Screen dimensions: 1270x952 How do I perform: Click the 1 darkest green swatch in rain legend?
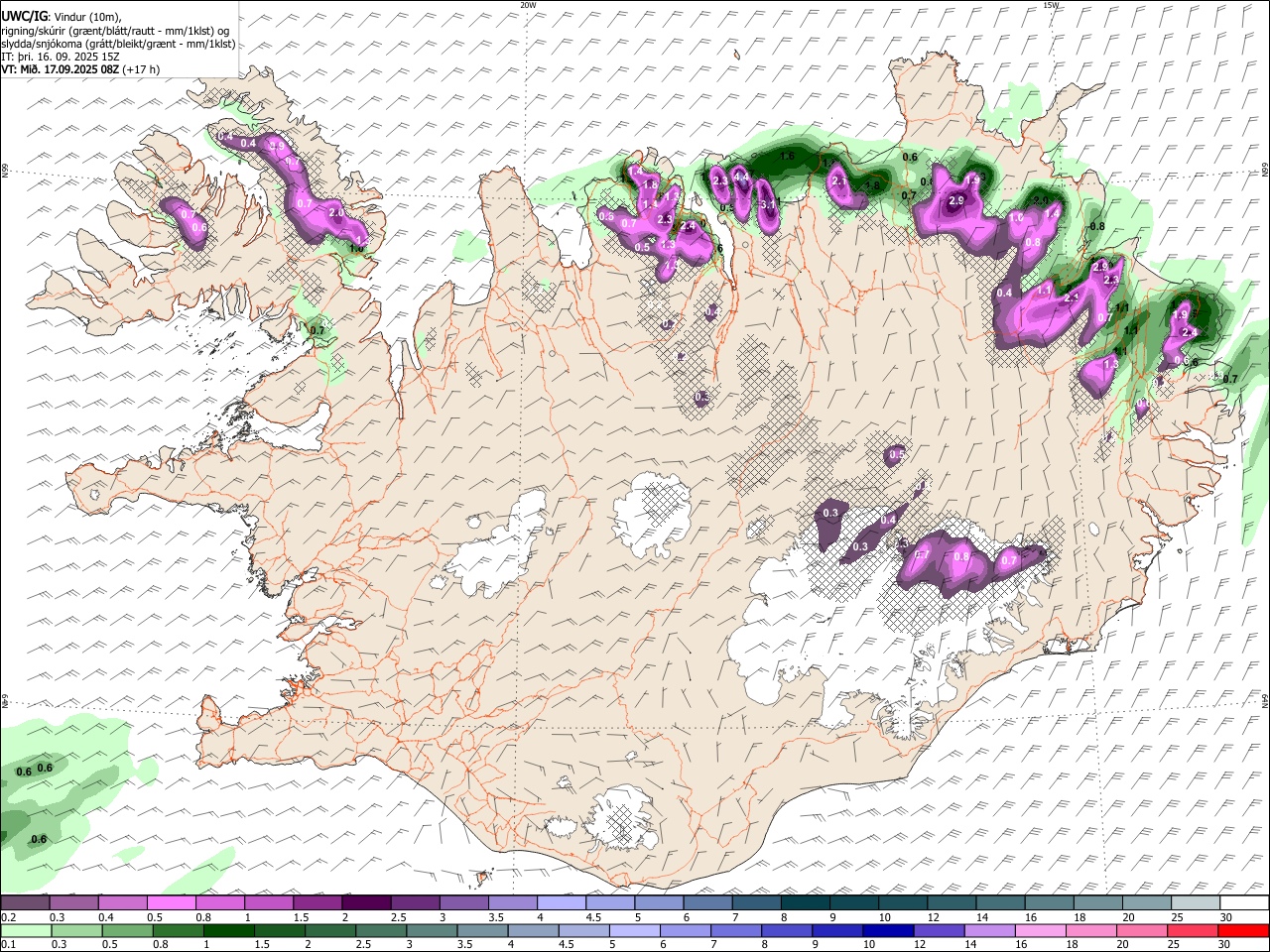(x=229, y=931)
